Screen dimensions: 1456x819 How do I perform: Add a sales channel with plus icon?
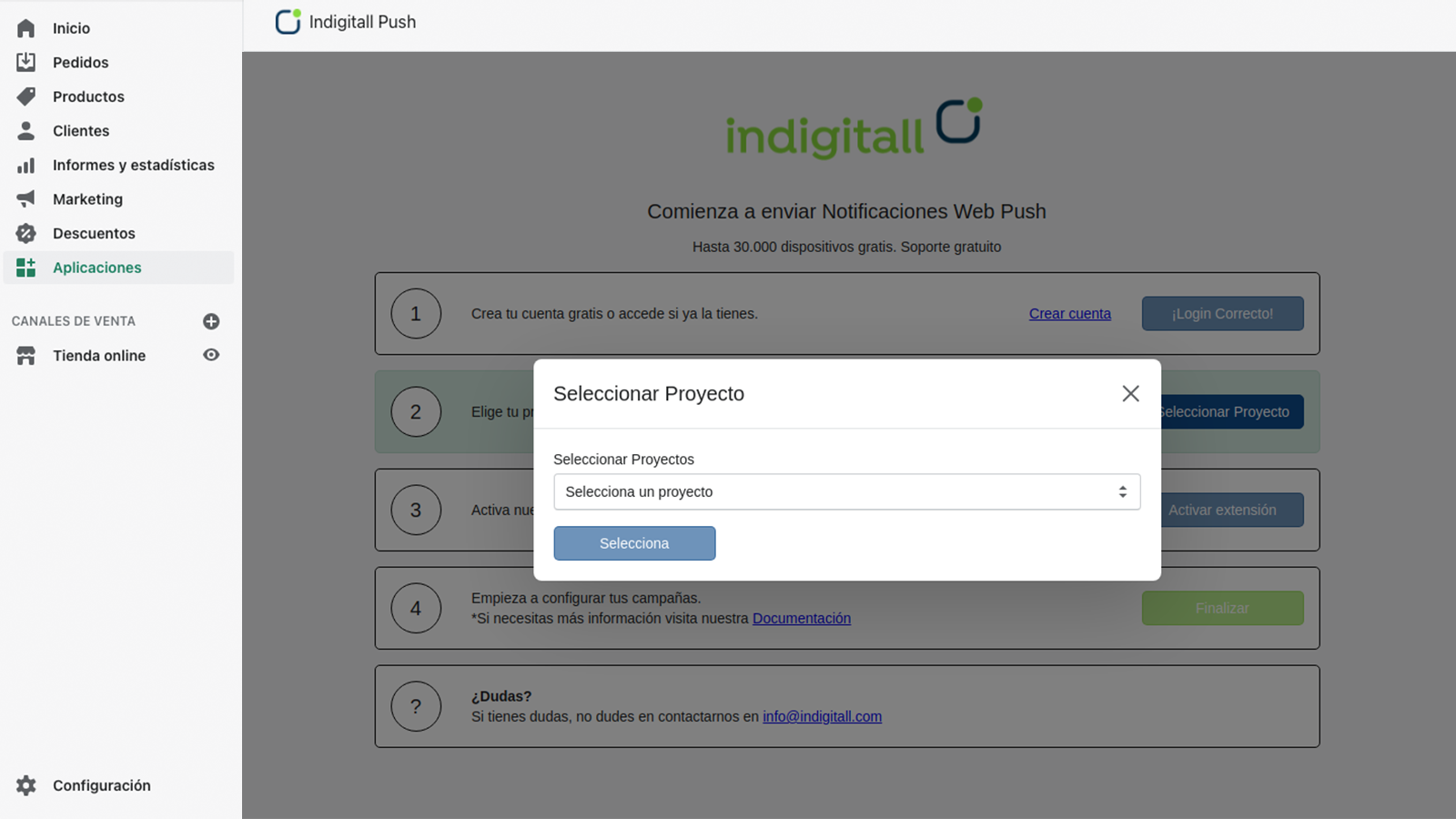pyautogui.click(x=211, y=321)
